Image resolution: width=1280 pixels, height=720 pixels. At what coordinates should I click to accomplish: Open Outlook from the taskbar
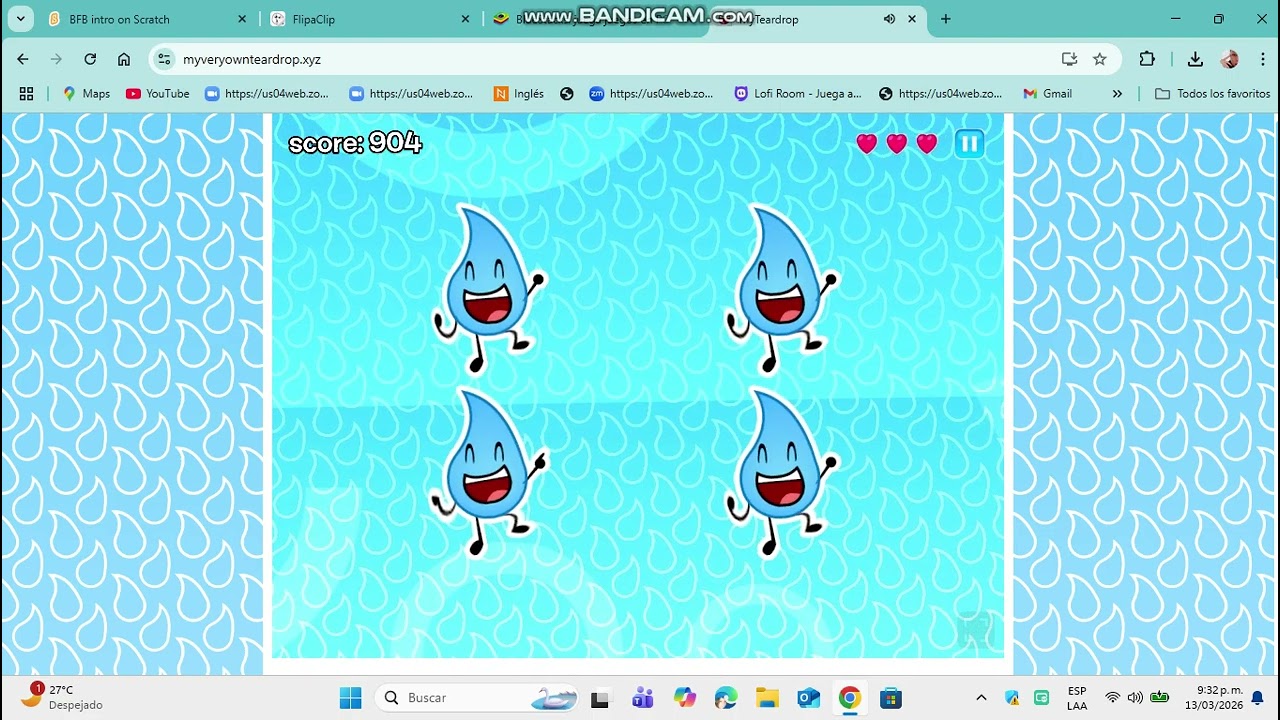(x=809, y=698)
